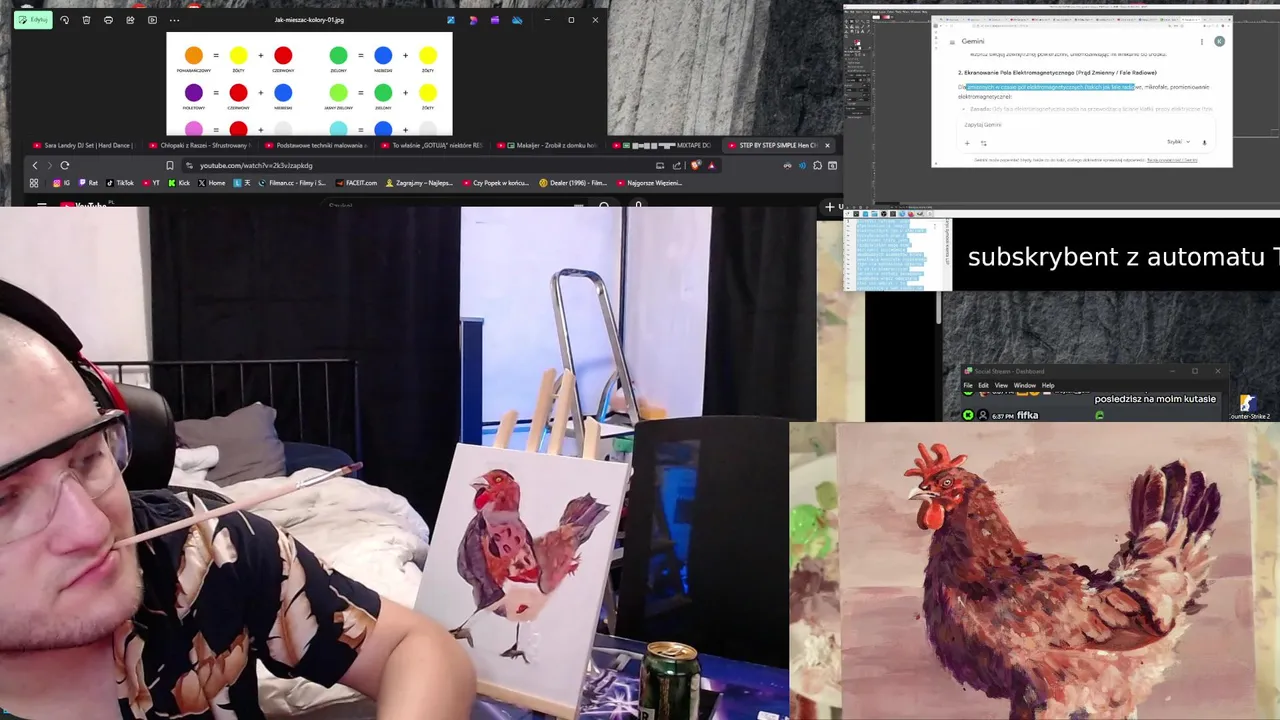Viewport: 1280px width, 720px height.
Task: Open the IG bookmark
Action: tap(63, 183)
